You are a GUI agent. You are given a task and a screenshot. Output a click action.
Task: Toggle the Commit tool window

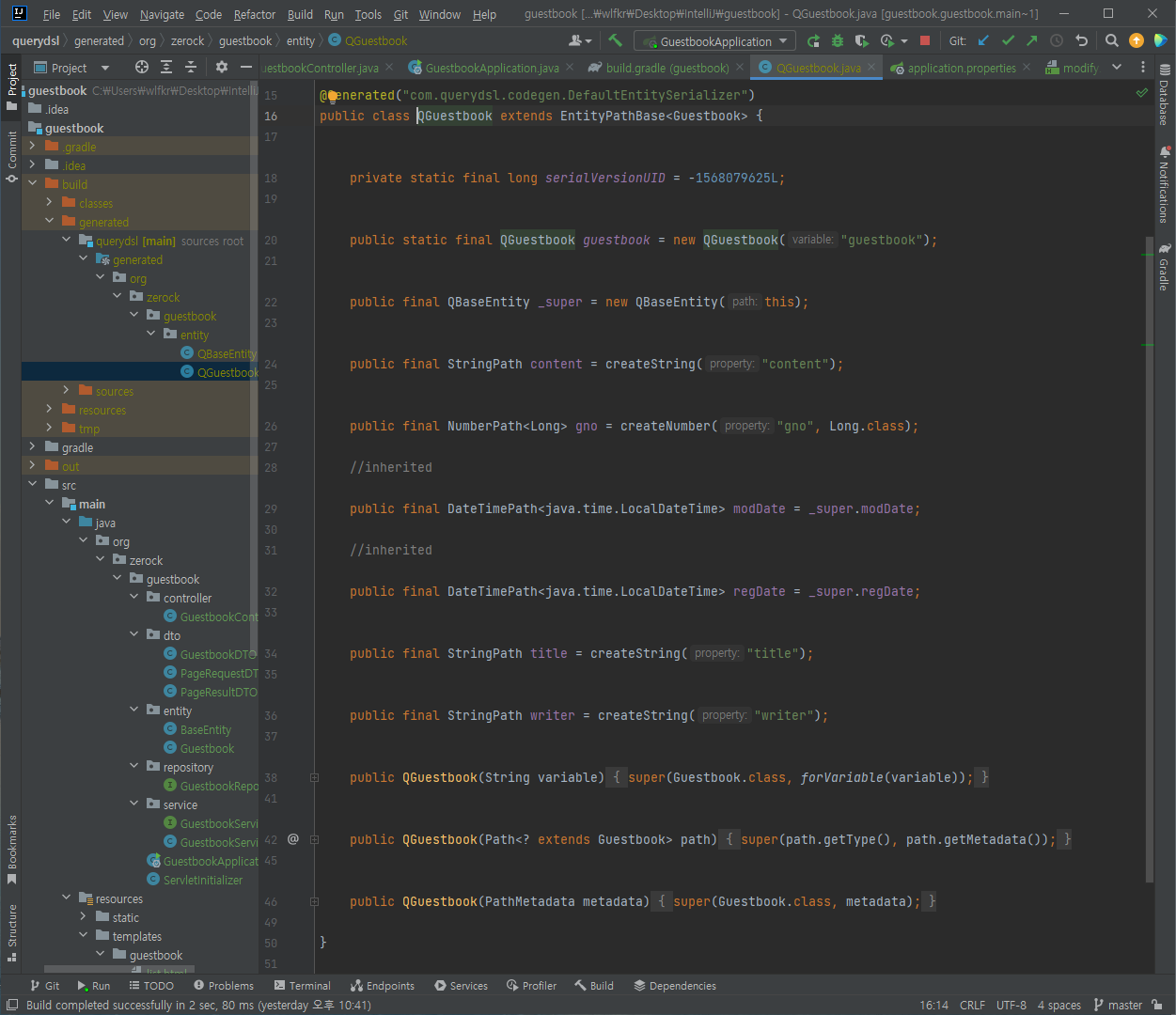[x=11, y=156]
